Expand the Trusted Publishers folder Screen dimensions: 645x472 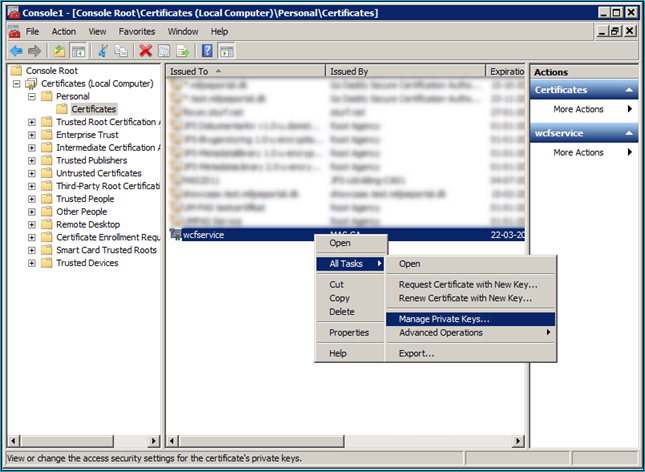click(32, 160)
